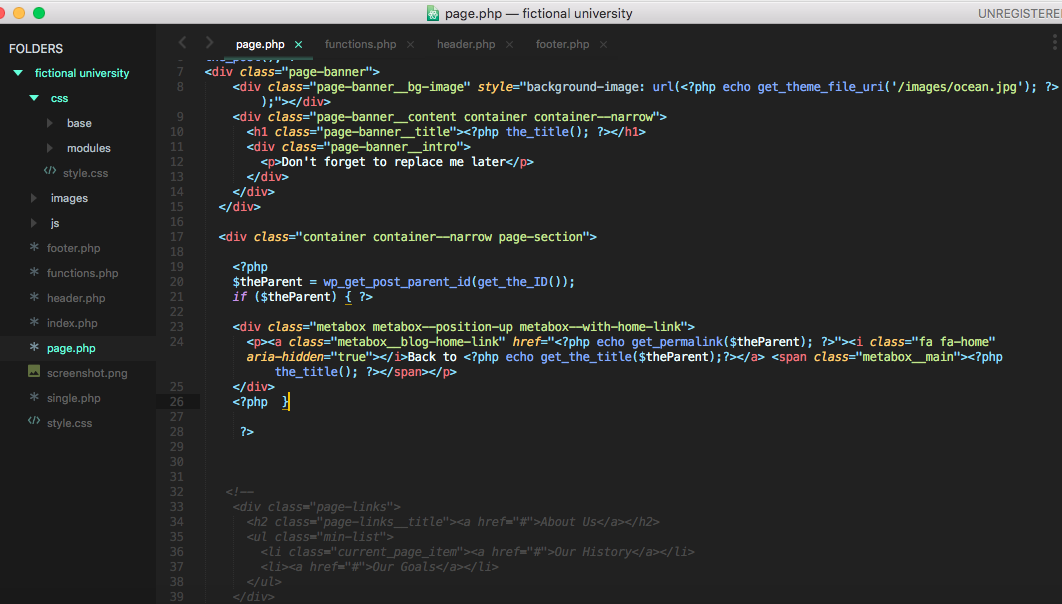Click the opening brace on line 21
Screen dimensions: 1062x604
click(348, 297)
